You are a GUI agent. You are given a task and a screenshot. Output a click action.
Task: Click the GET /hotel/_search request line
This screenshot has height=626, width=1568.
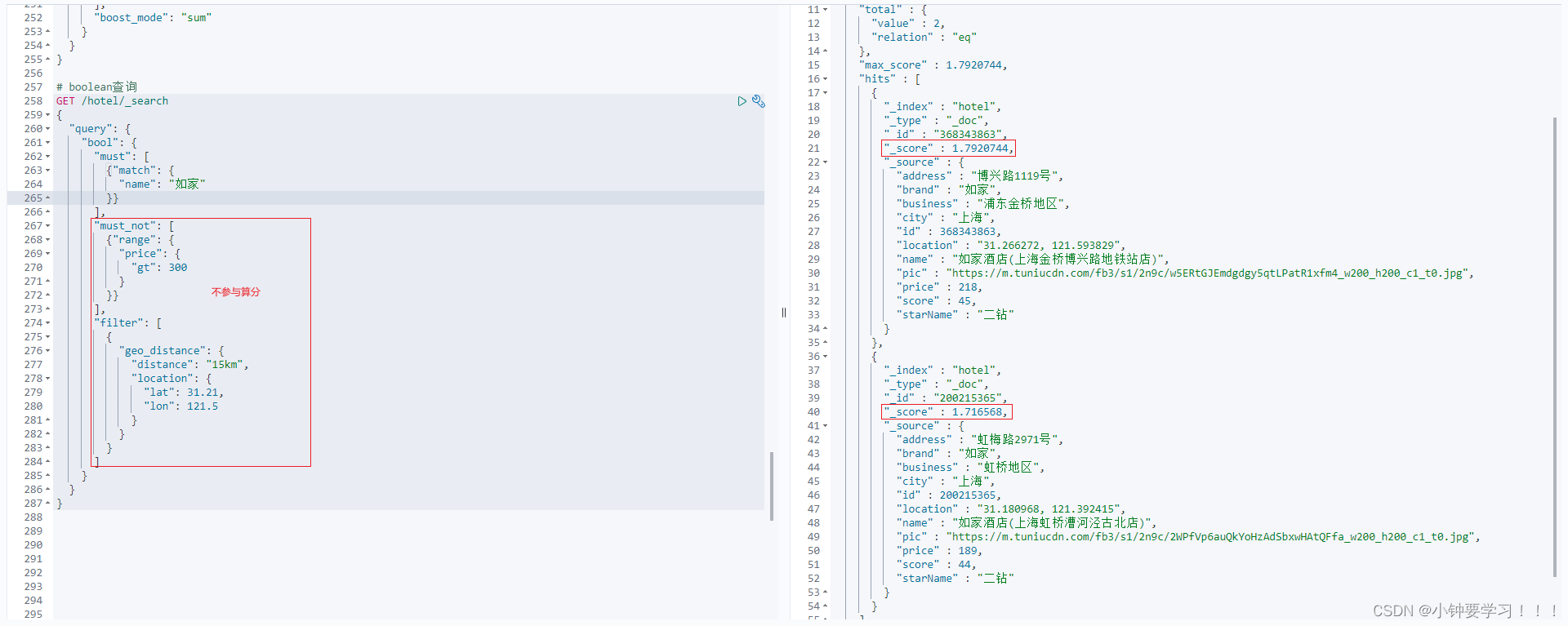[113, 101]
